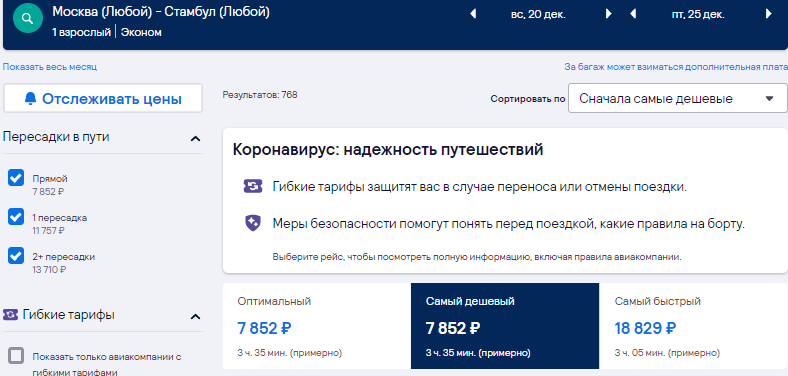788x376 pixels.
Task: Open the baggage additional fee notice link
Action: pos(675,67)
